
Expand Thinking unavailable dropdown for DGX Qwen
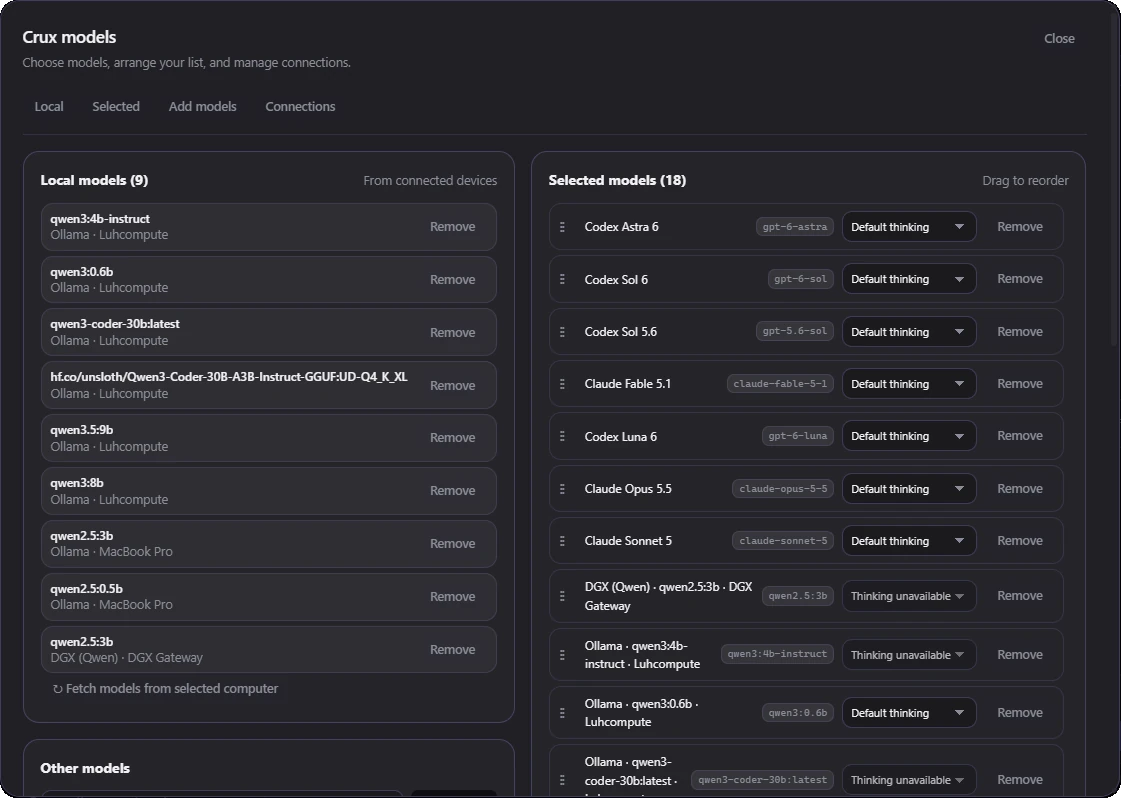pyautogui.click(x=909, y=596)
